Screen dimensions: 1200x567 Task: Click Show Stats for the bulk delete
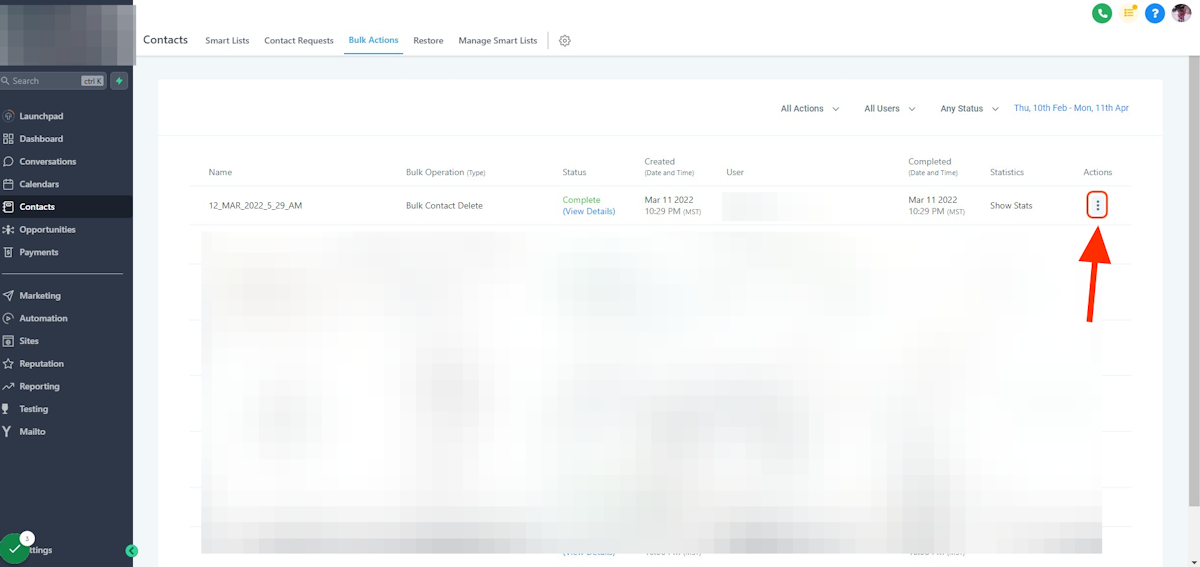1011,206
